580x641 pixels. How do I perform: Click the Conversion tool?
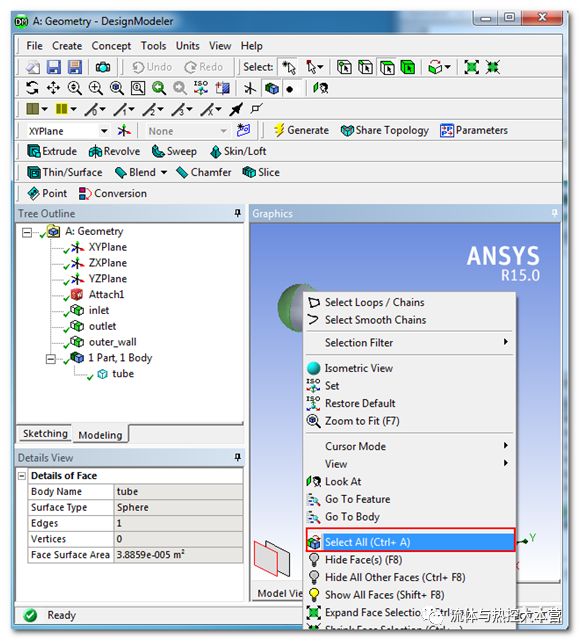pos(112,193)
